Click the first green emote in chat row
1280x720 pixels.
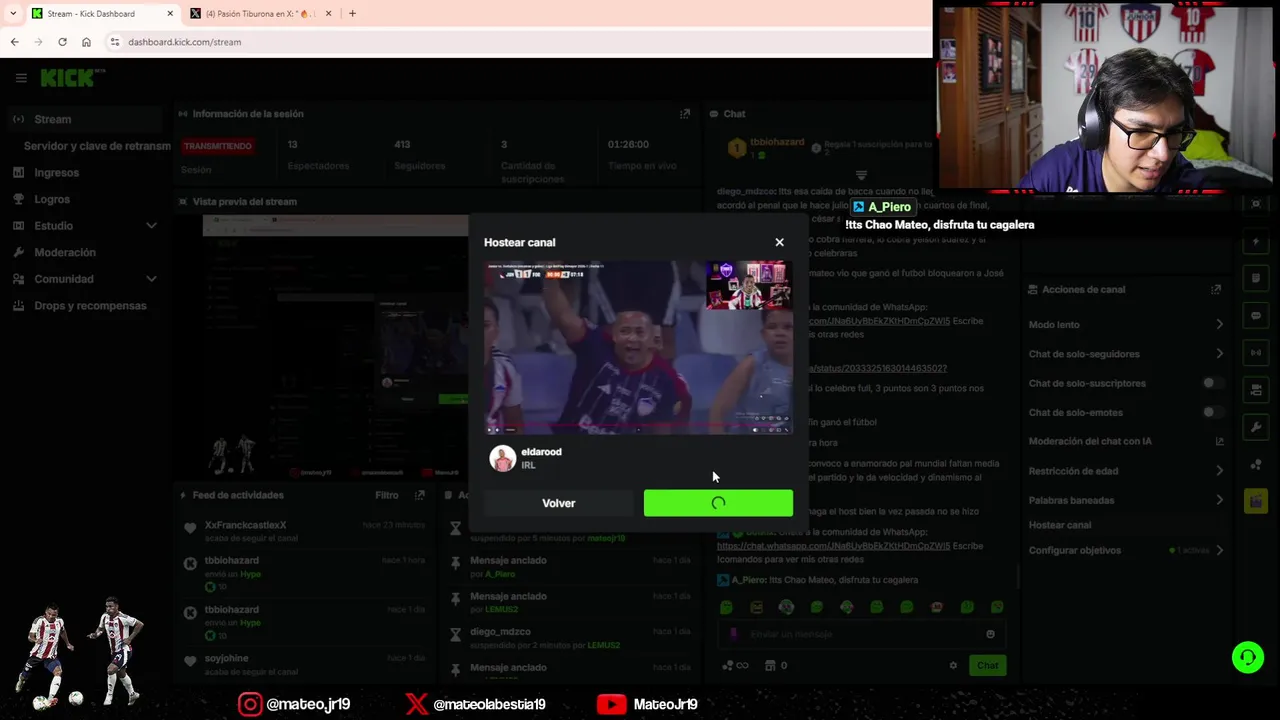point(726,607)
